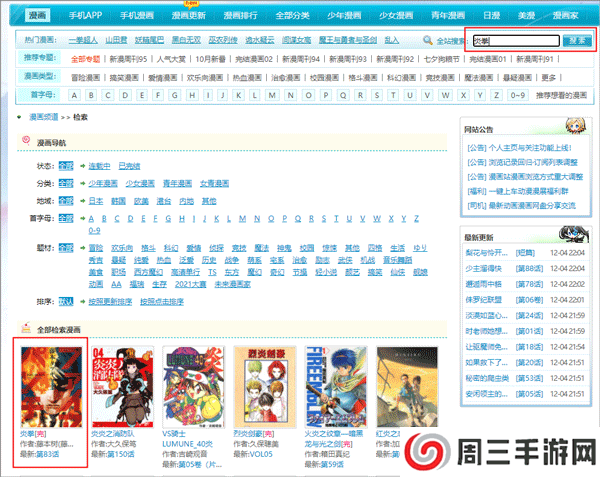Open chapter 第88话 in latest updates
600x477 pixels.
coord(529,269)
